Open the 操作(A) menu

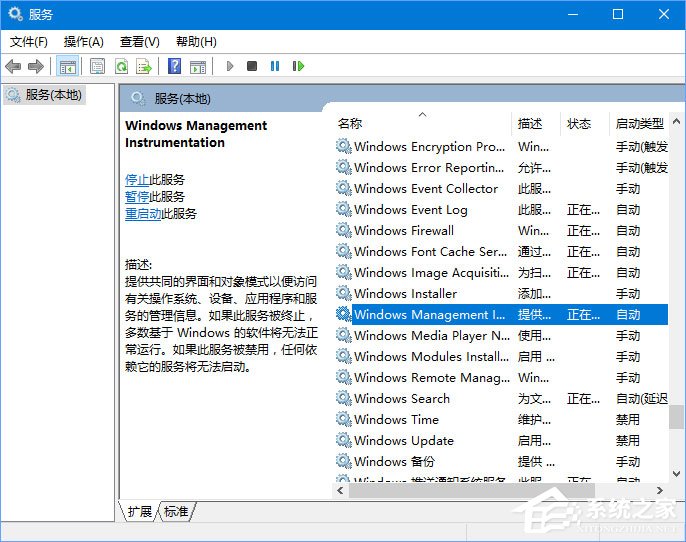coord(83,41)
